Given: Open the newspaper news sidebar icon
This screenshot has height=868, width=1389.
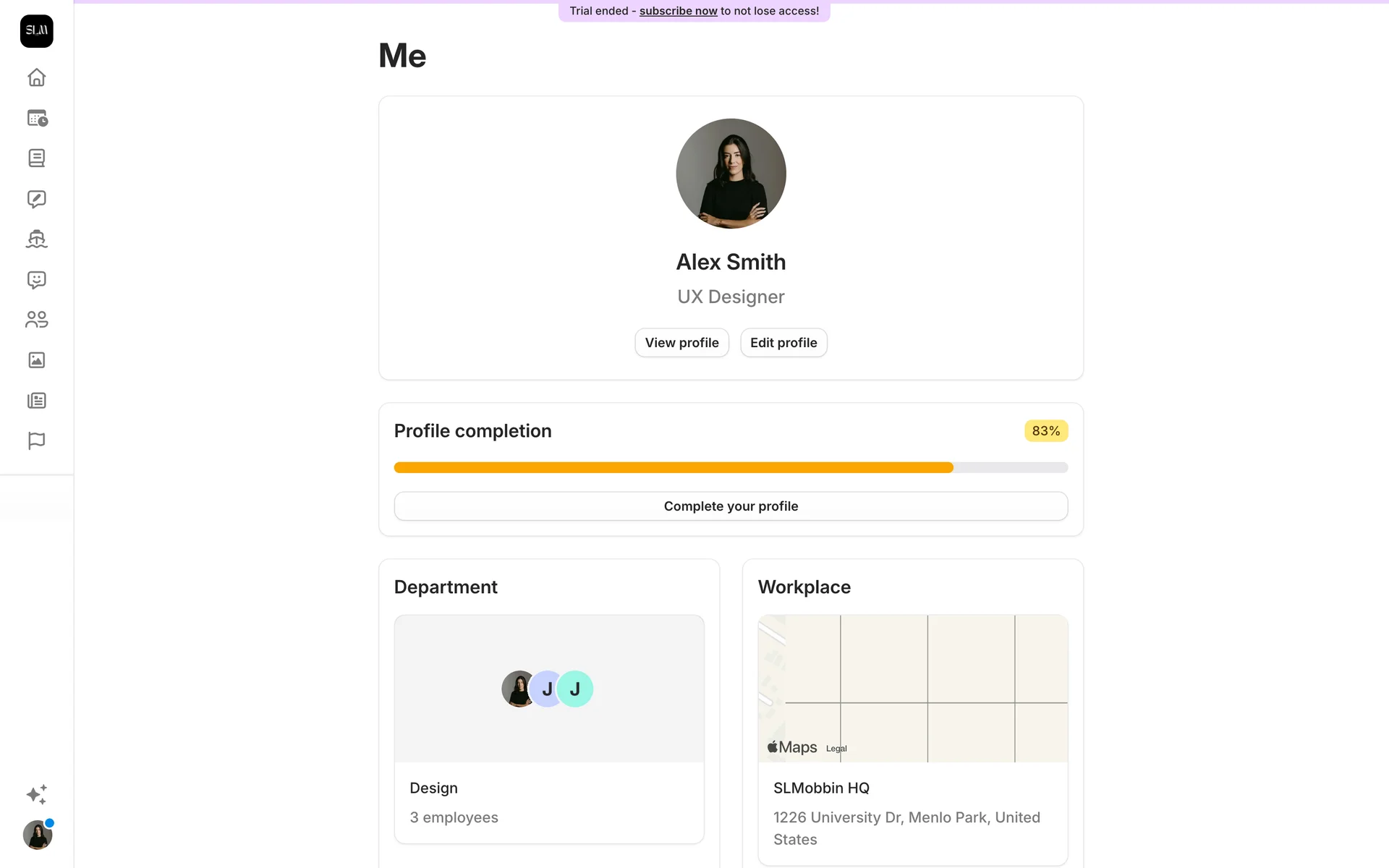Looking at the screenshot, I should (37, 400).
